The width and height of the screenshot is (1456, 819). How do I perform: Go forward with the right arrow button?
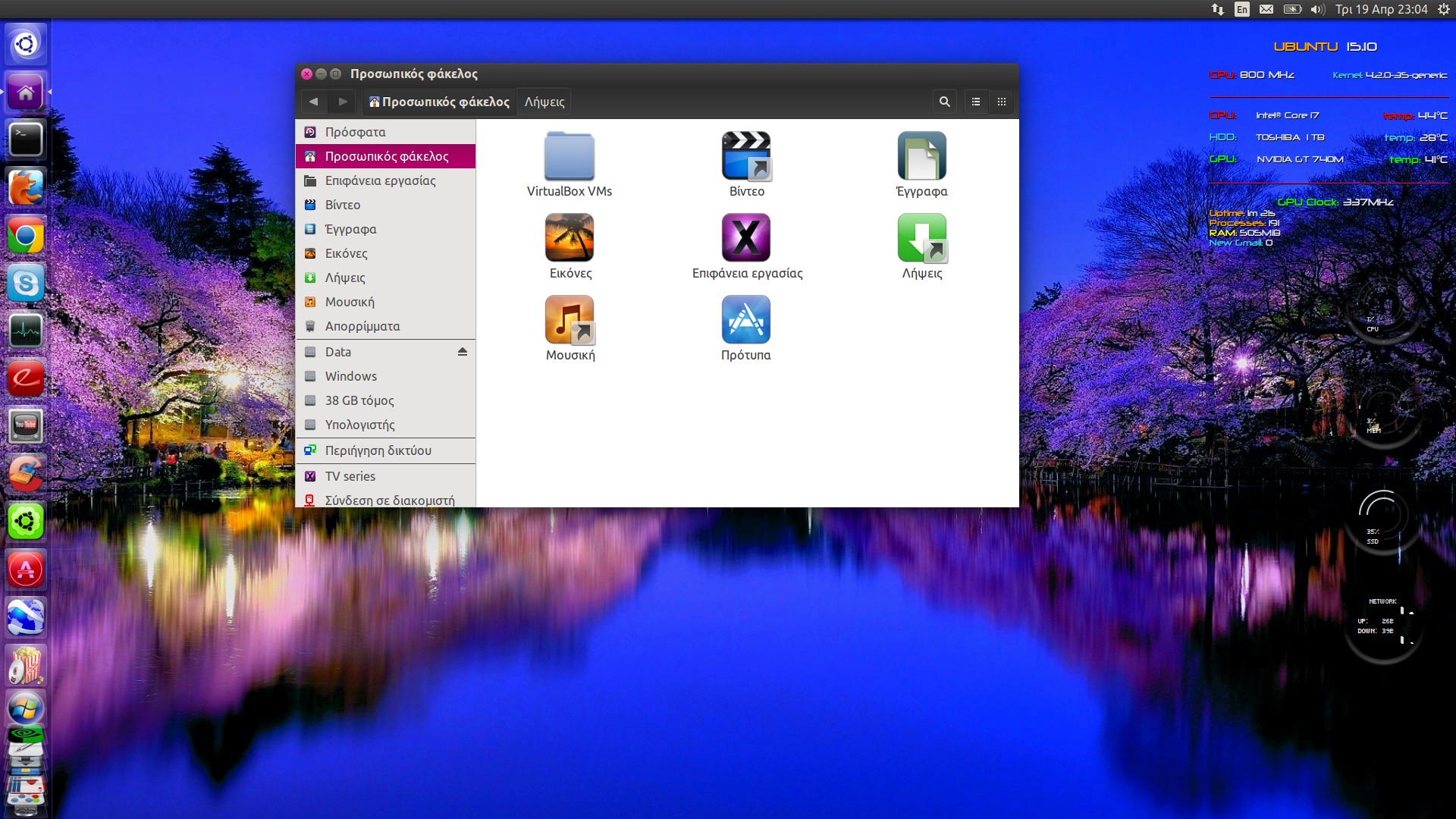(x=343, y=102)
